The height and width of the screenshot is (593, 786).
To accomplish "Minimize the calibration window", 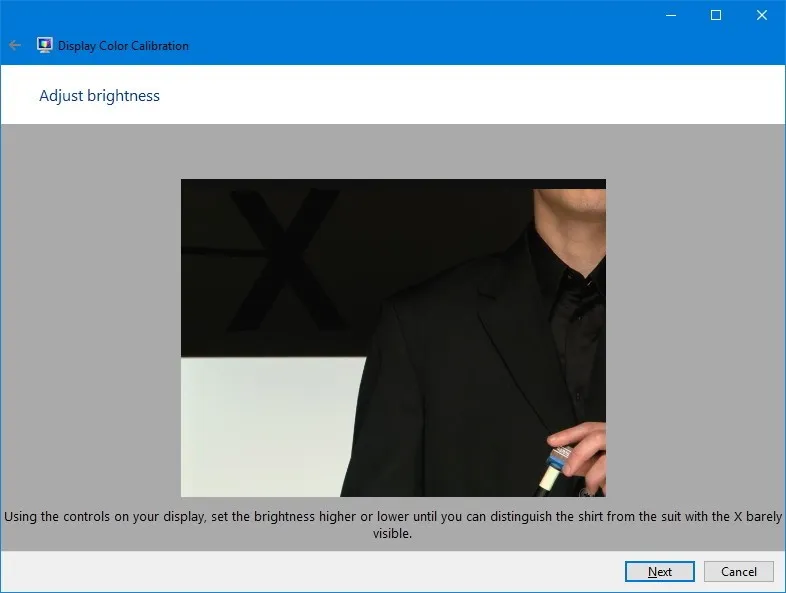I will 670,15.
